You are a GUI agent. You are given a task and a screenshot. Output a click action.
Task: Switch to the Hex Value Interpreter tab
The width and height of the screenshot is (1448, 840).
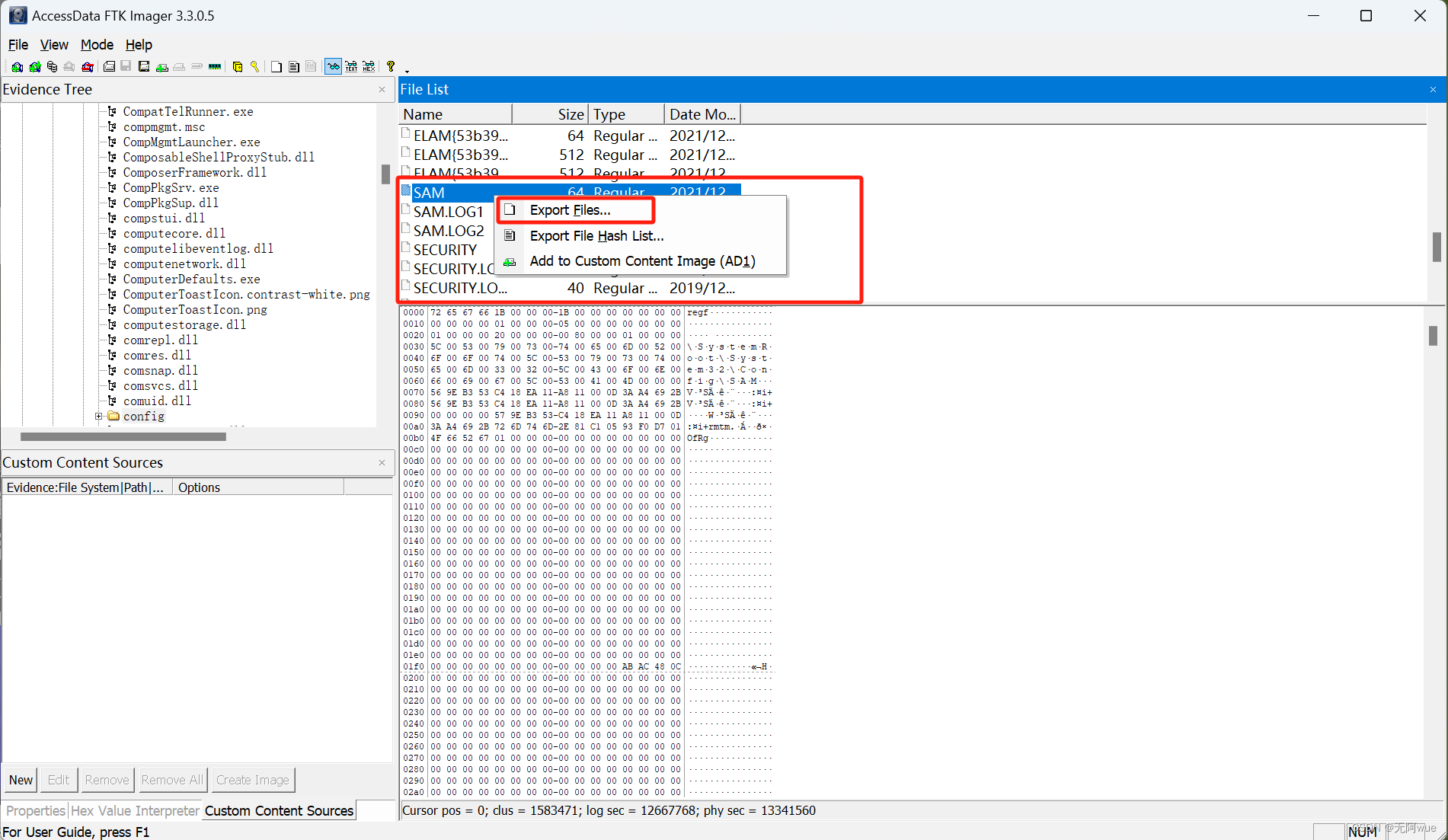tap(135, 811)
